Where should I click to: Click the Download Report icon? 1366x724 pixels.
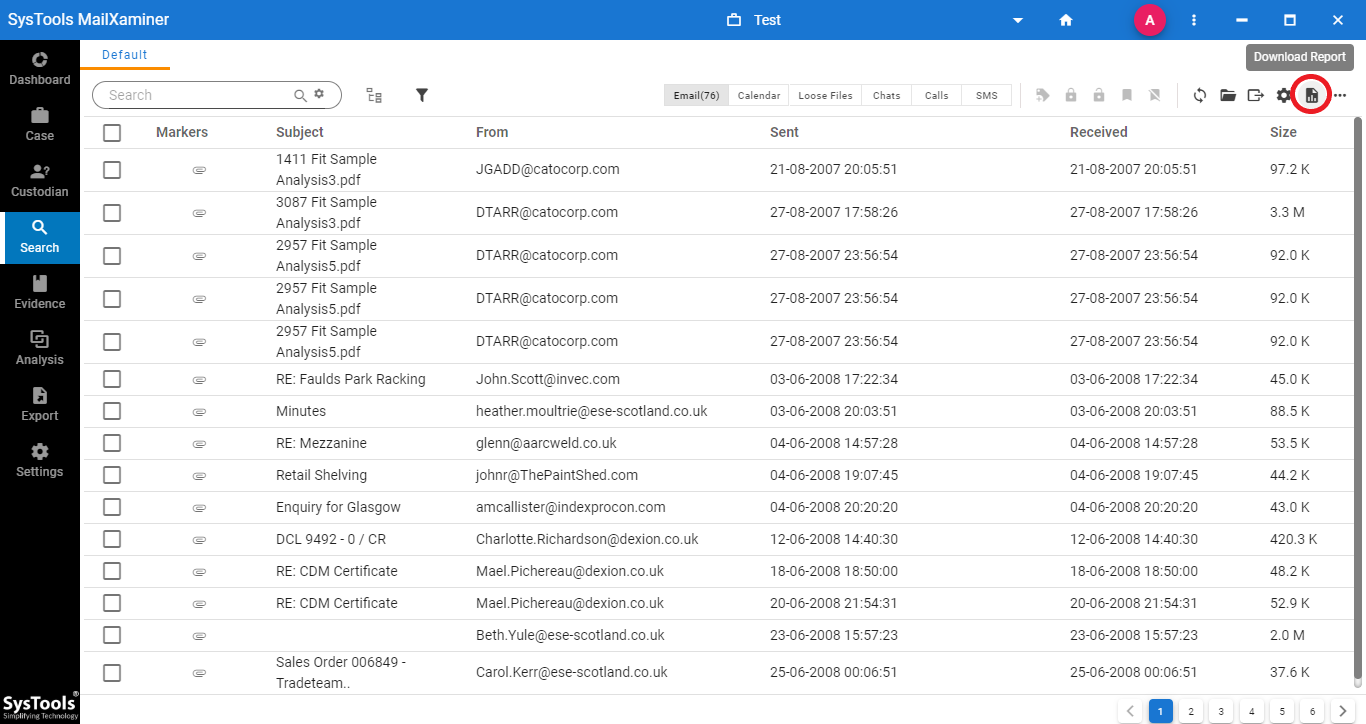(x=1311, y=95)
